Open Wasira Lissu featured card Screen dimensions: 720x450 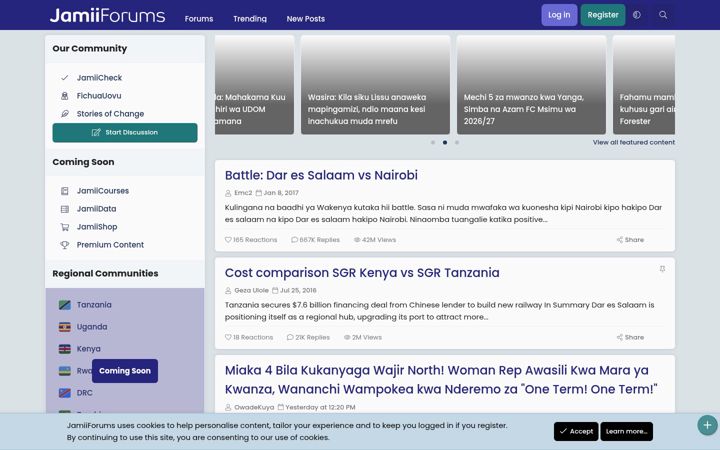(375, 85)
